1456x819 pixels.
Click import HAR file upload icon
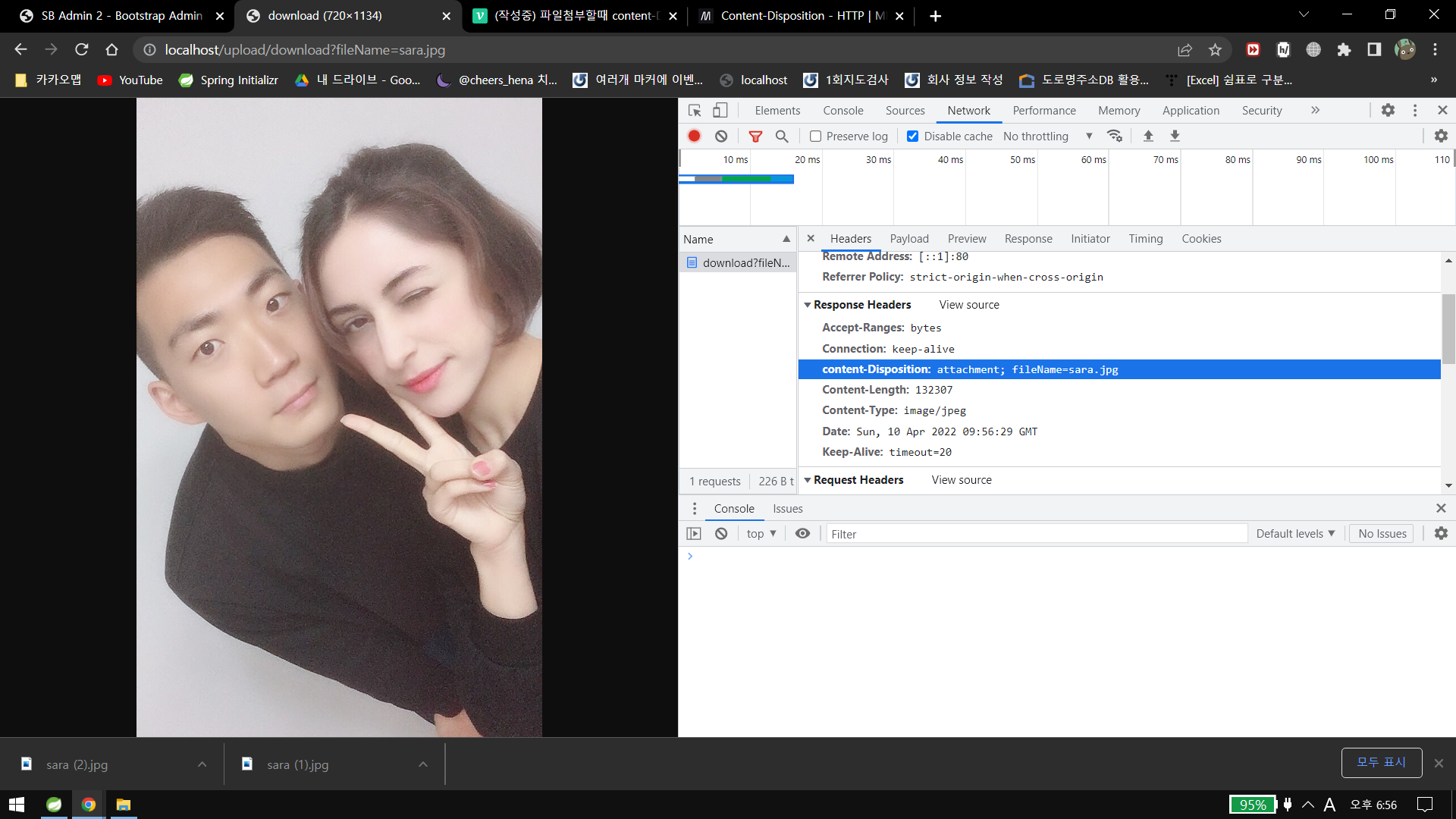point(1148,136)
